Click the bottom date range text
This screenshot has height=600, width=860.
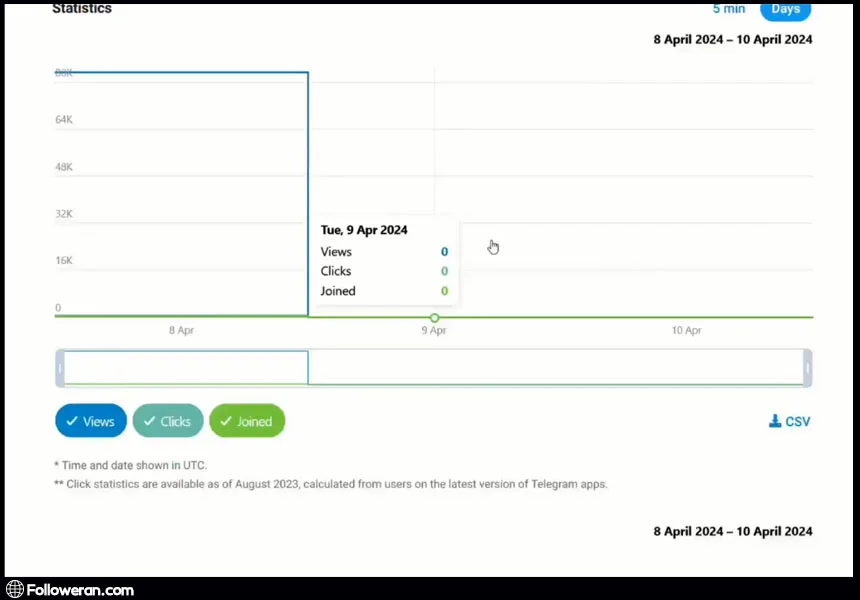pyautogui.click(x=733, y=531)
